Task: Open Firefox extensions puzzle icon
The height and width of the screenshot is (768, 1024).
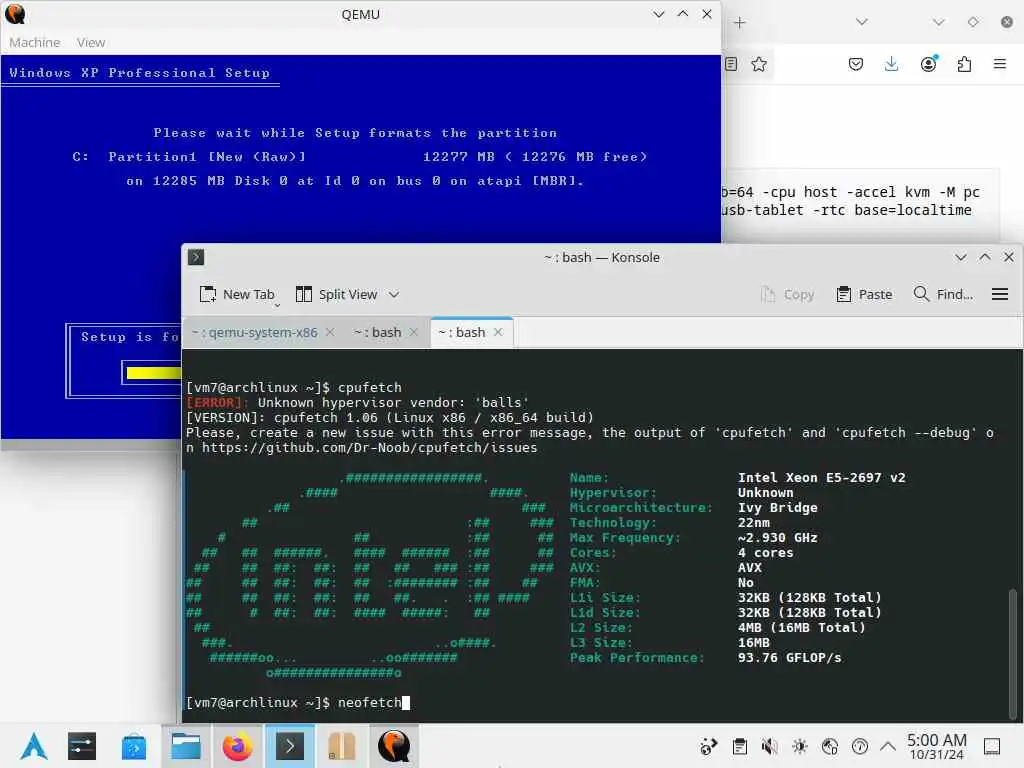Action: click(x=964, y=64)
